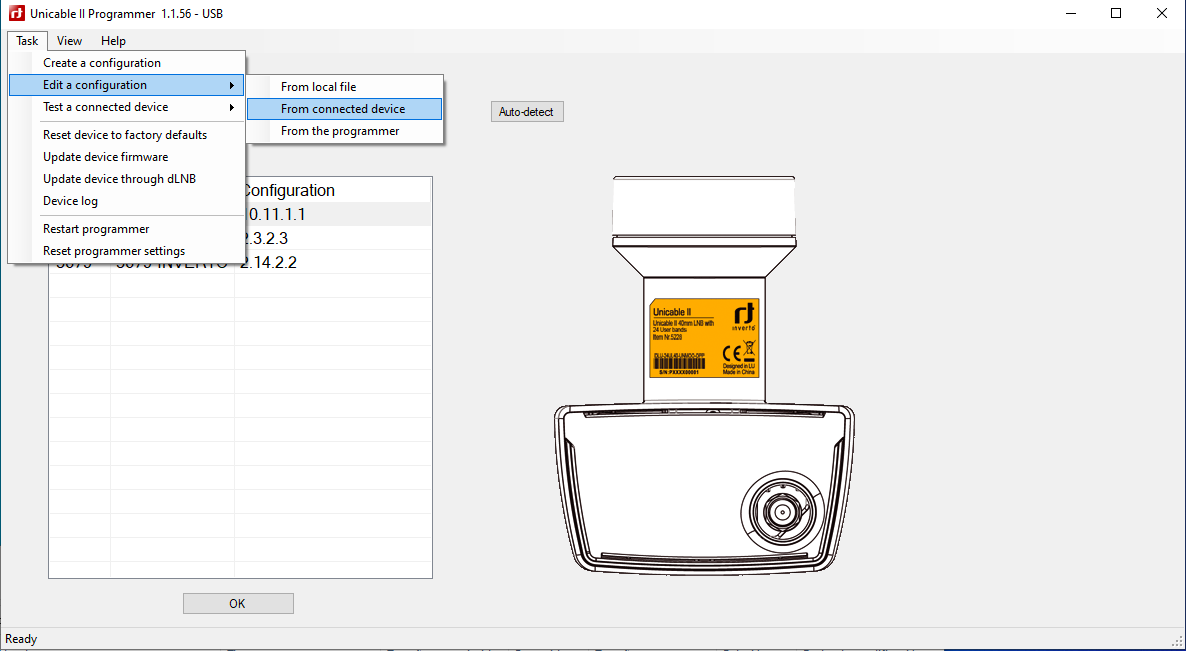Select Reset device to factory defaults
The width and height of the screenshot is (1186, 651).
tap(125, 135)
